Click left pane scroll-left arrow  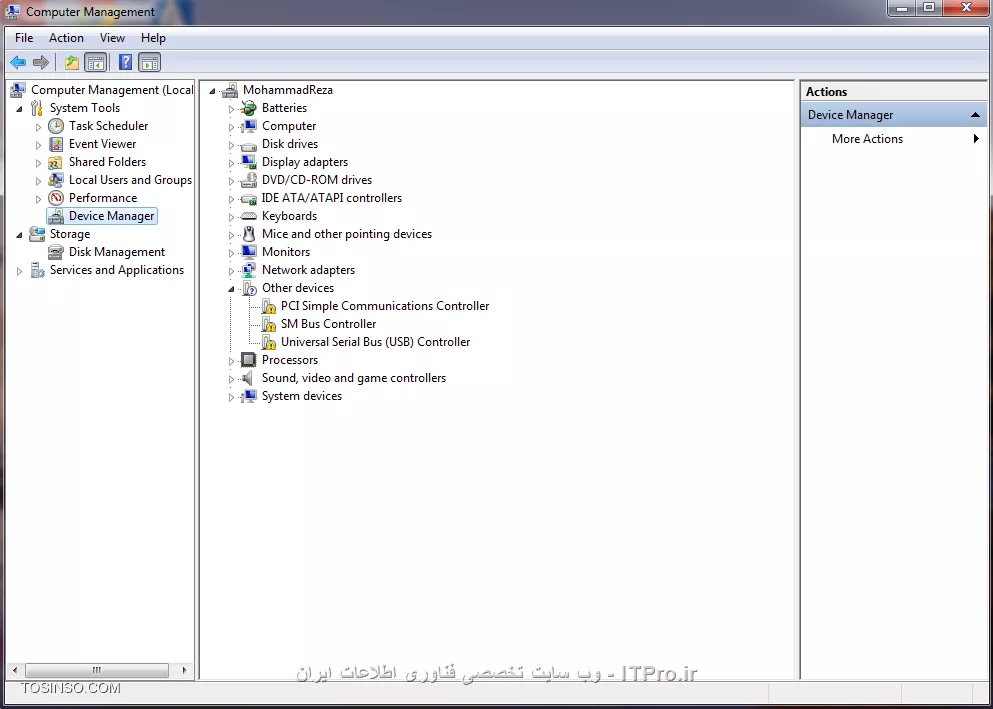(15, 670)
